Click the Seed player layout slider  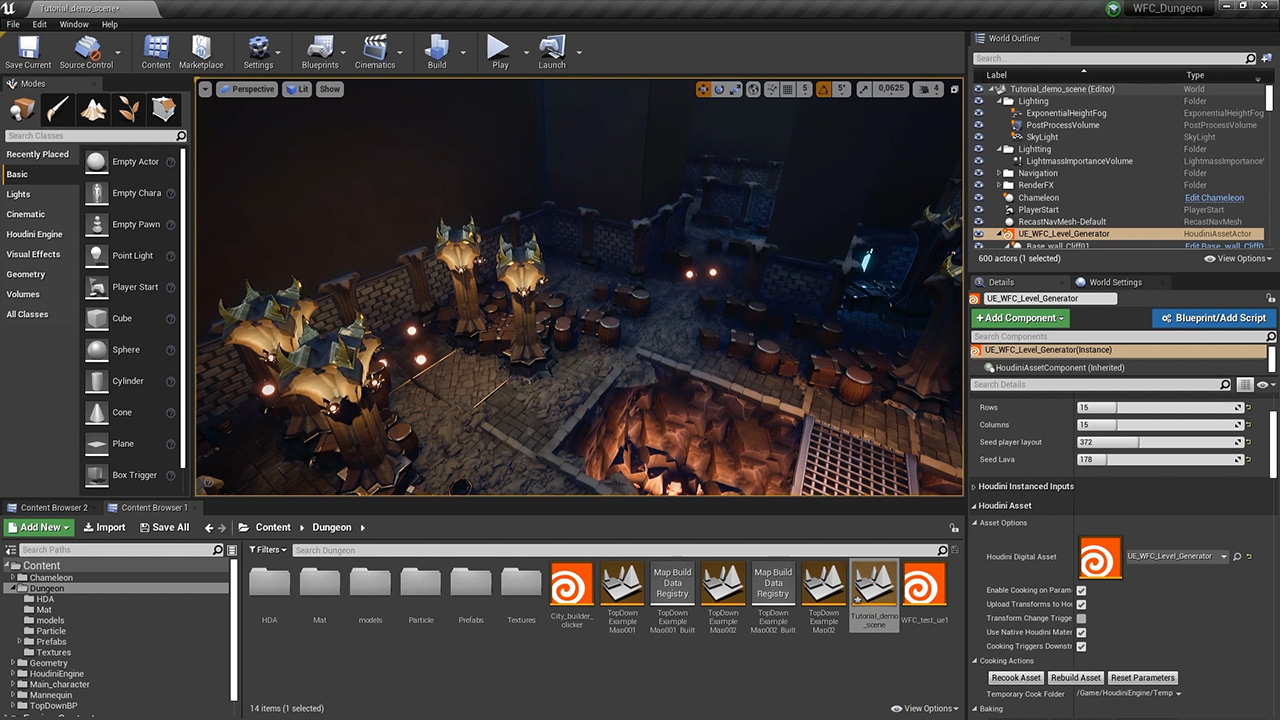tap(1159, 442)
